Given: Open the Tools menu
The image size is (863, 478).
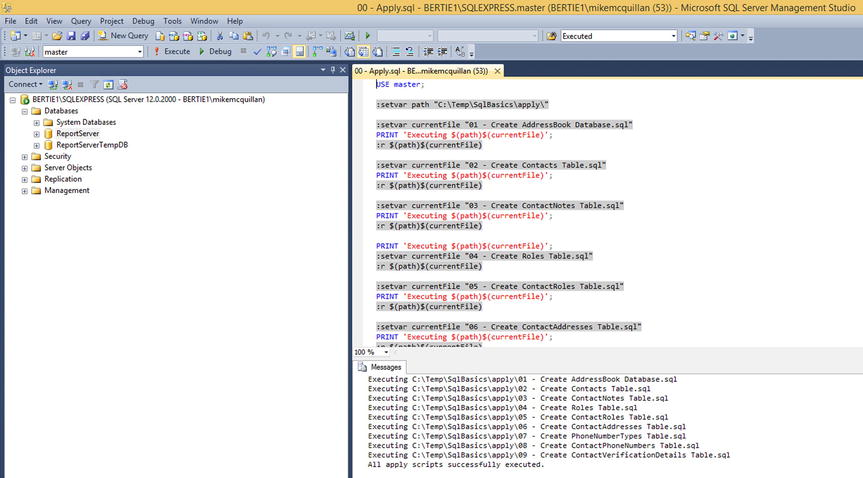Looking at the screenshot, I should (172, 21).
